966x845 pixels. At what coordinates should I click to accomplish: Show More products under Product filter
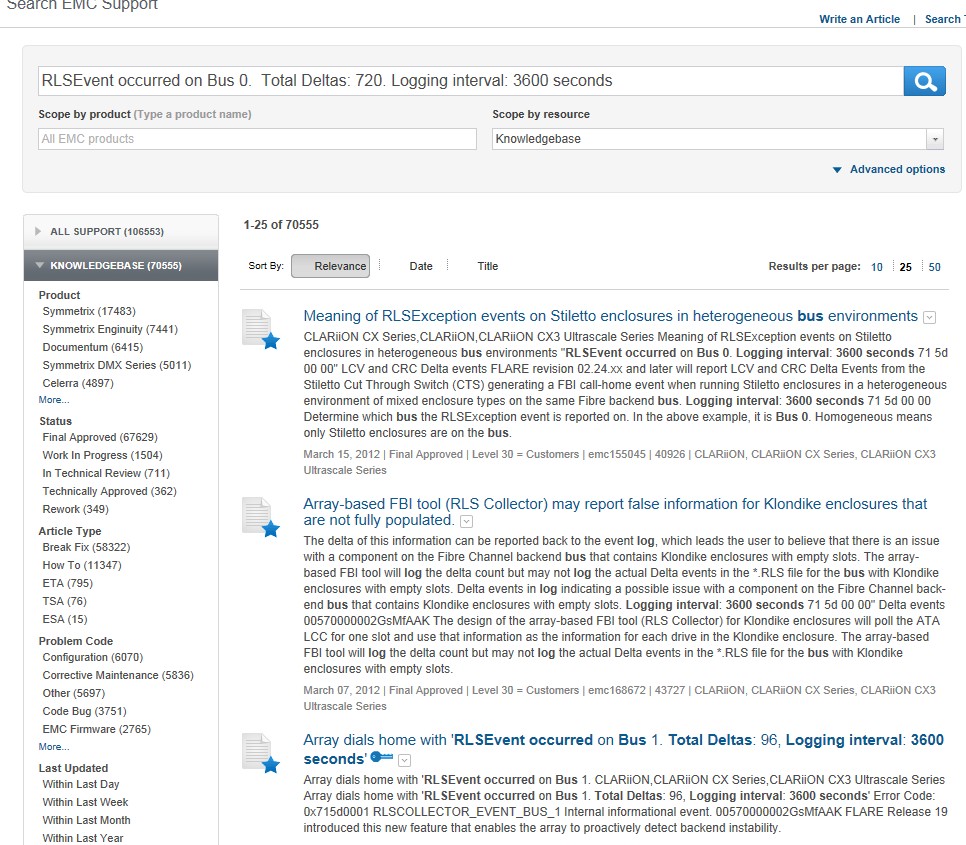54,400
